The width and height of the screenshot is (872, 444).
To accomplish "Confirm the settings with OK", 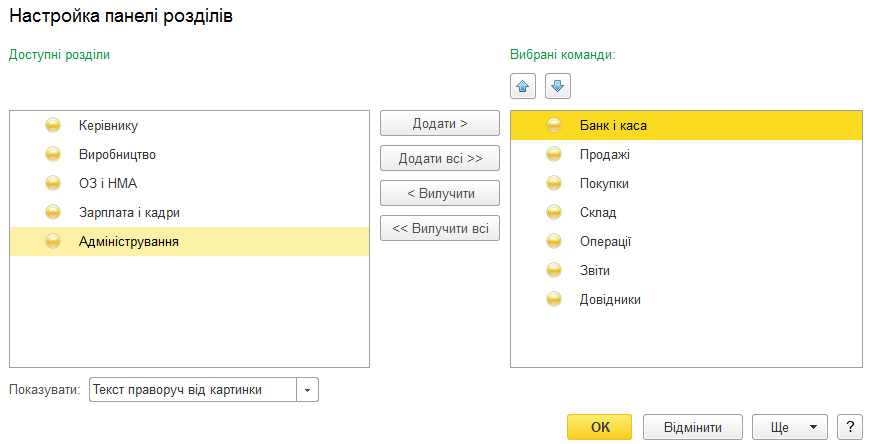I will tap(600, 427).
